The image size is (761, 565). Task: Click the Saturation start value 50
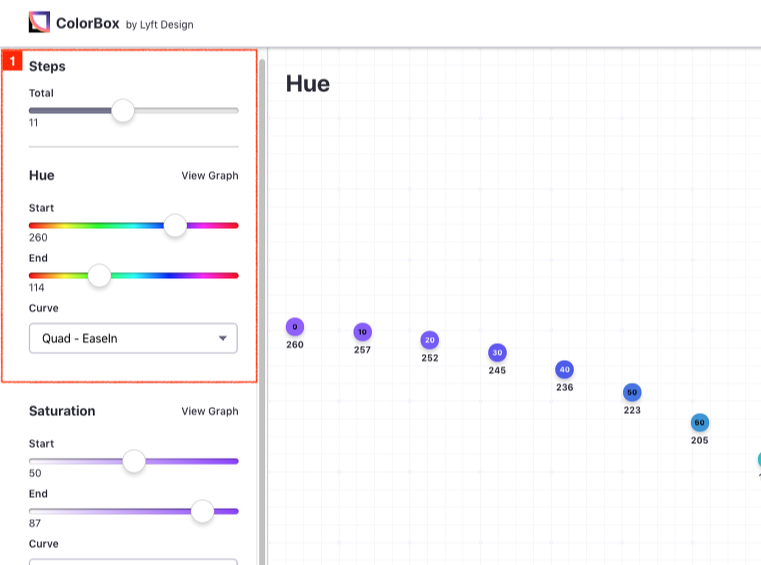(x=35, y=473)
